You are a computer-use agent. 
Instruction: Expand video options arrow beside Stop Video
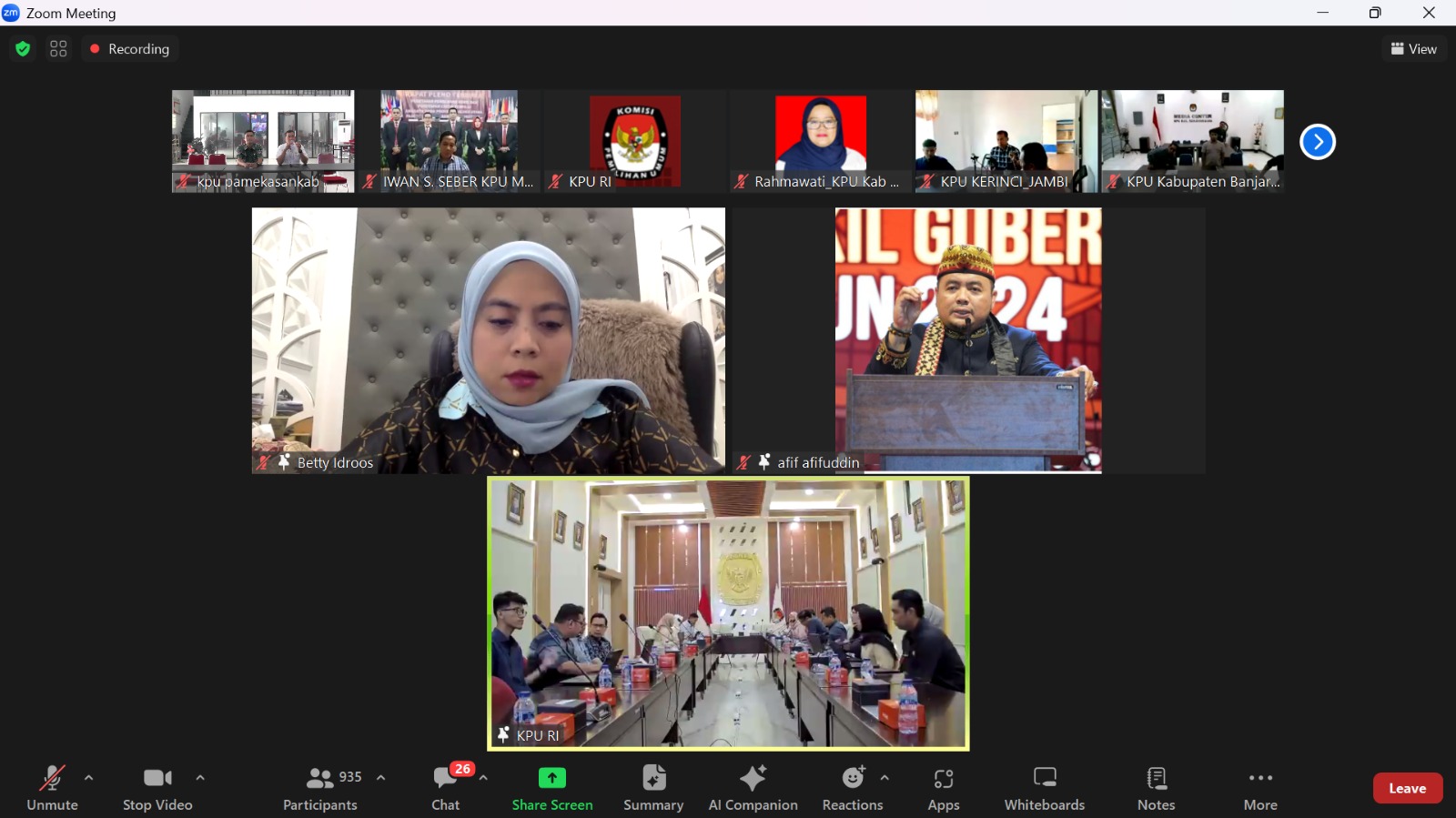click(200, 778)
